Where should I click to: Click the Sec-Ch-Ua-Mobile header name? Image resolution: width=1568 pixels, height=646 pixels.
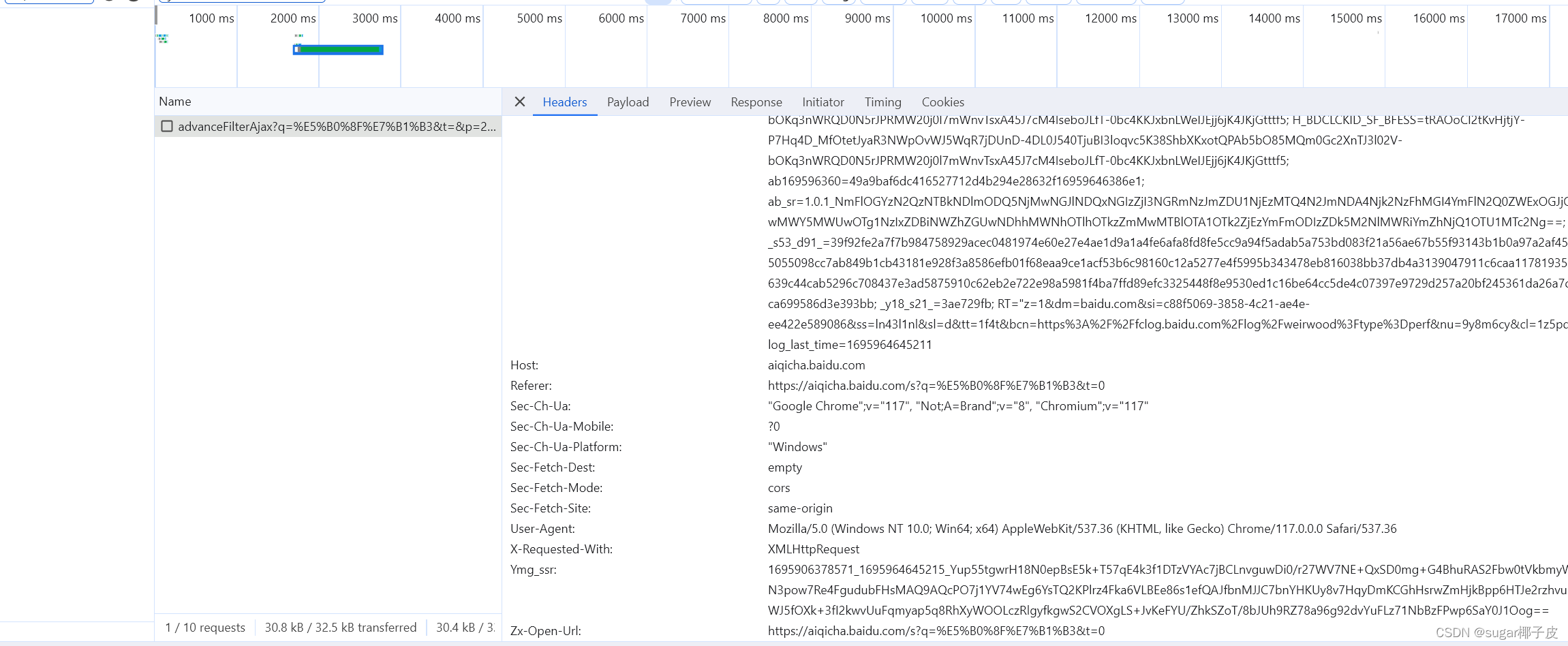562,427
